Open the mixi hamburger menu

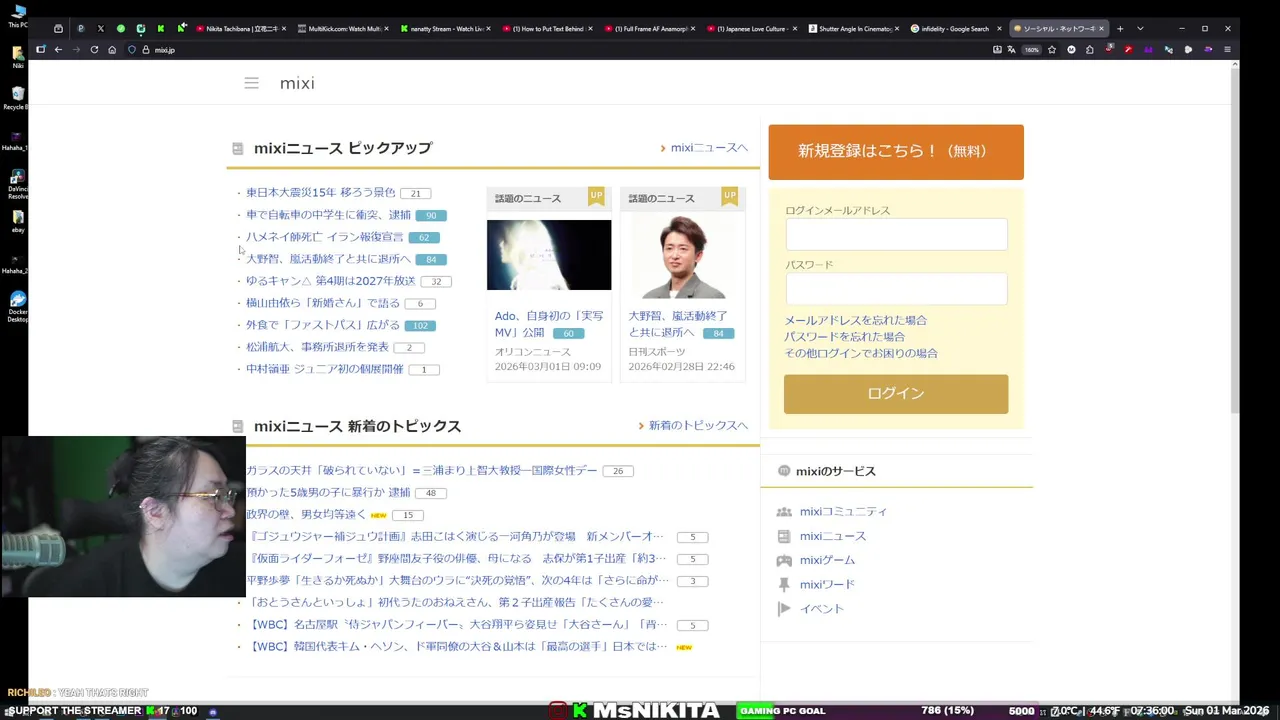click(x=251, y=83)
